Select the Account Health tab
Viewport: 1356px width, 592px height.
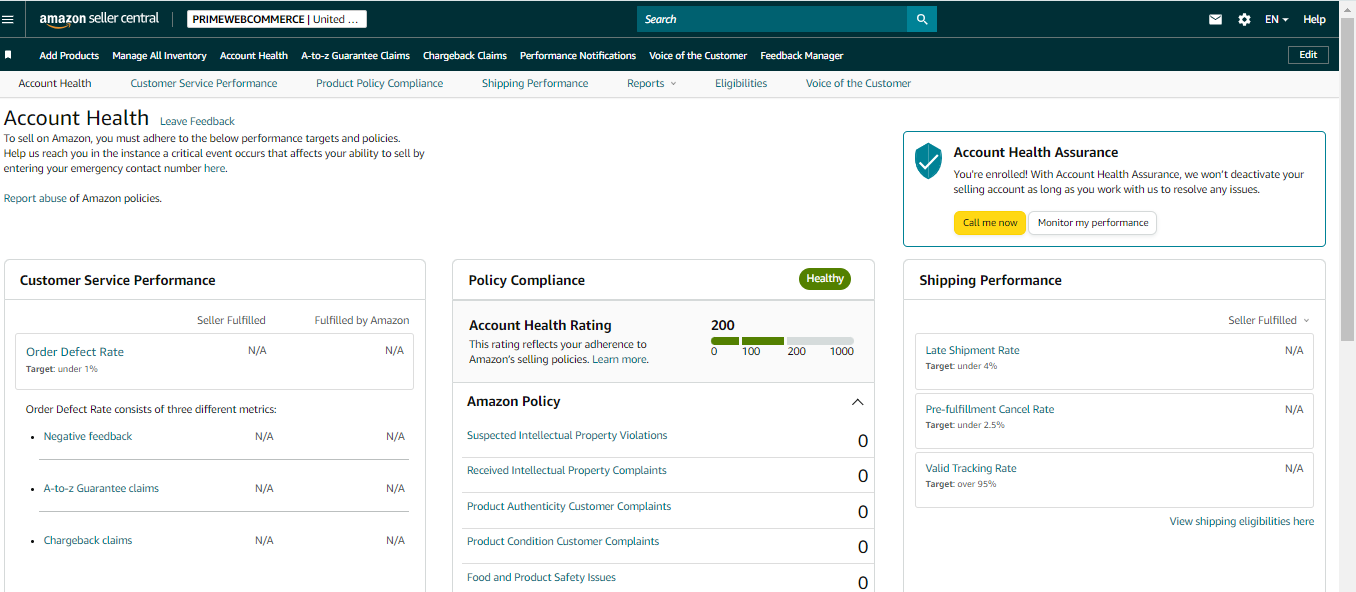[x=55, y=83]
